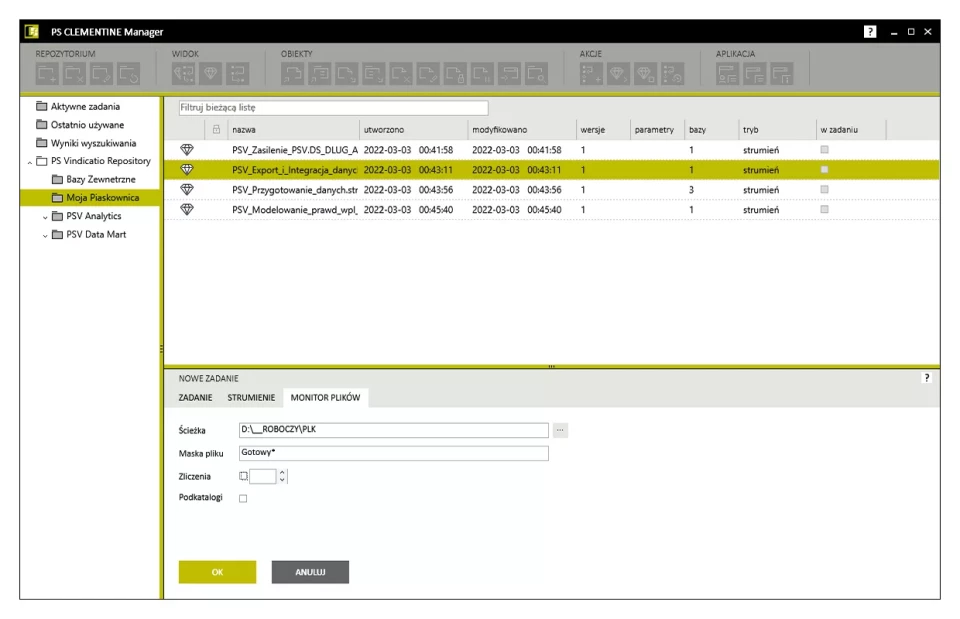Enable the Podkatalogi checkbox

(x=243, y=498)
